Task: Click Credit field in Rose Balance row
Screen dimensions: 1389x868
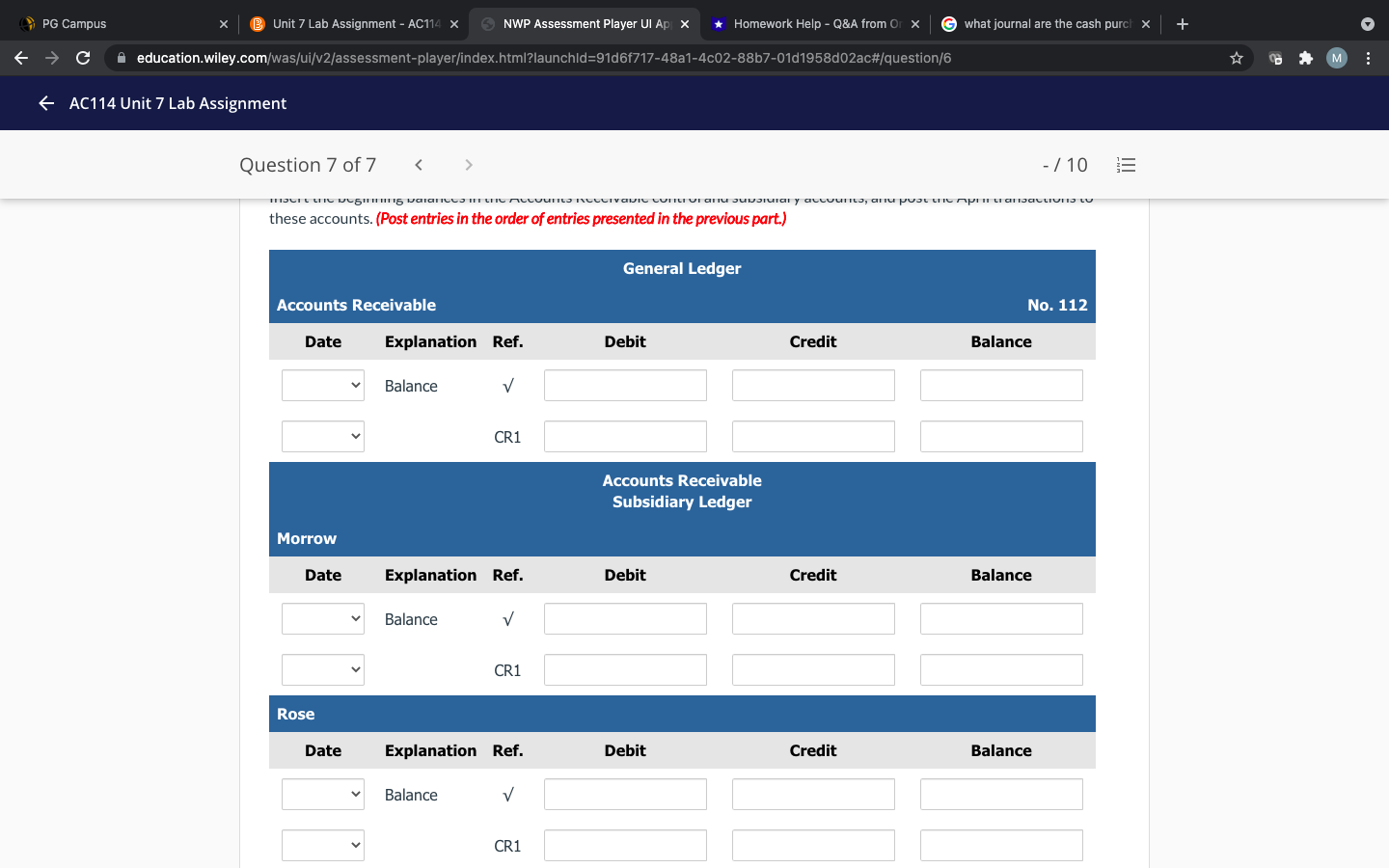Action: pyautogui.click(x=813, y=795)
